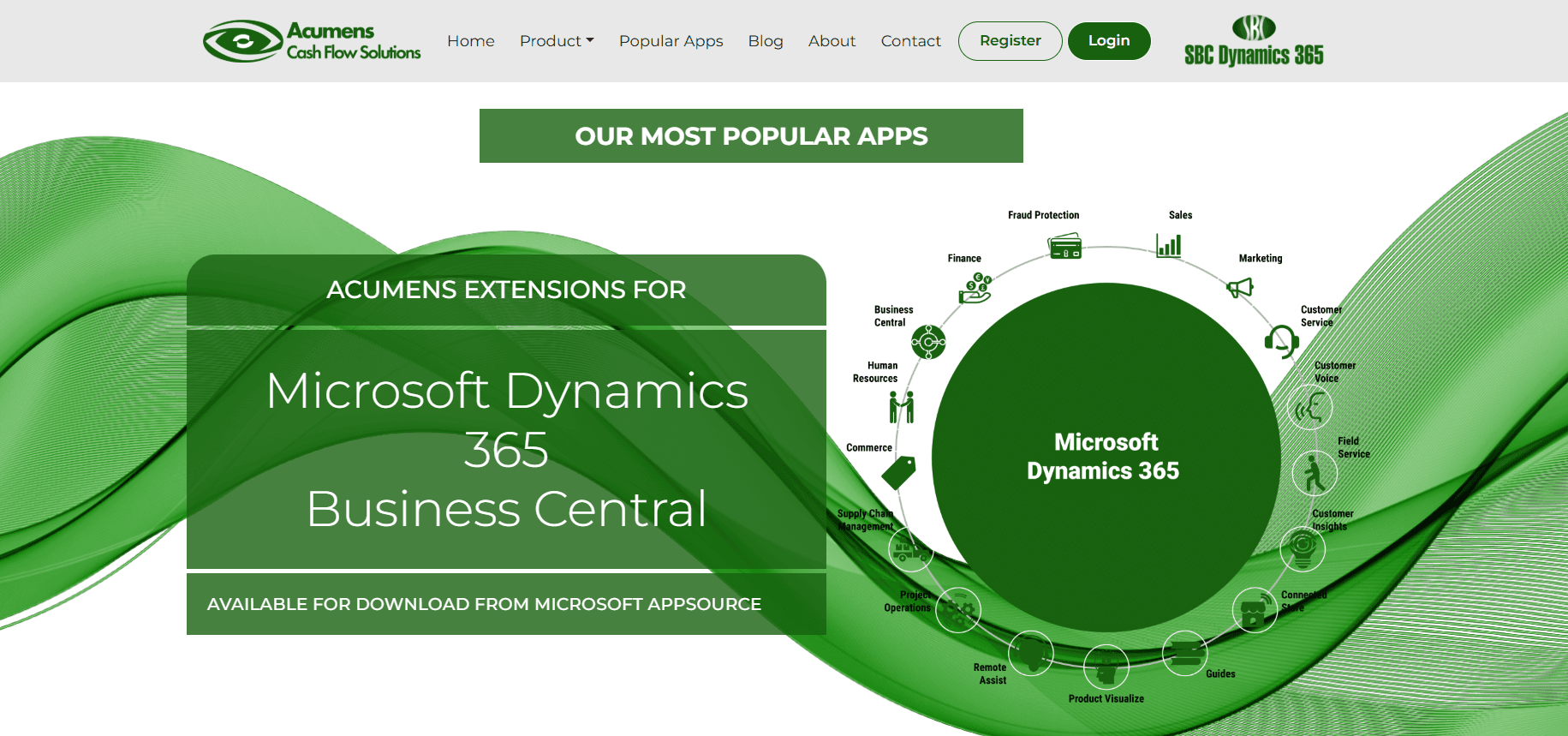Click the Acumens Extensions For heading

point(506,290)
